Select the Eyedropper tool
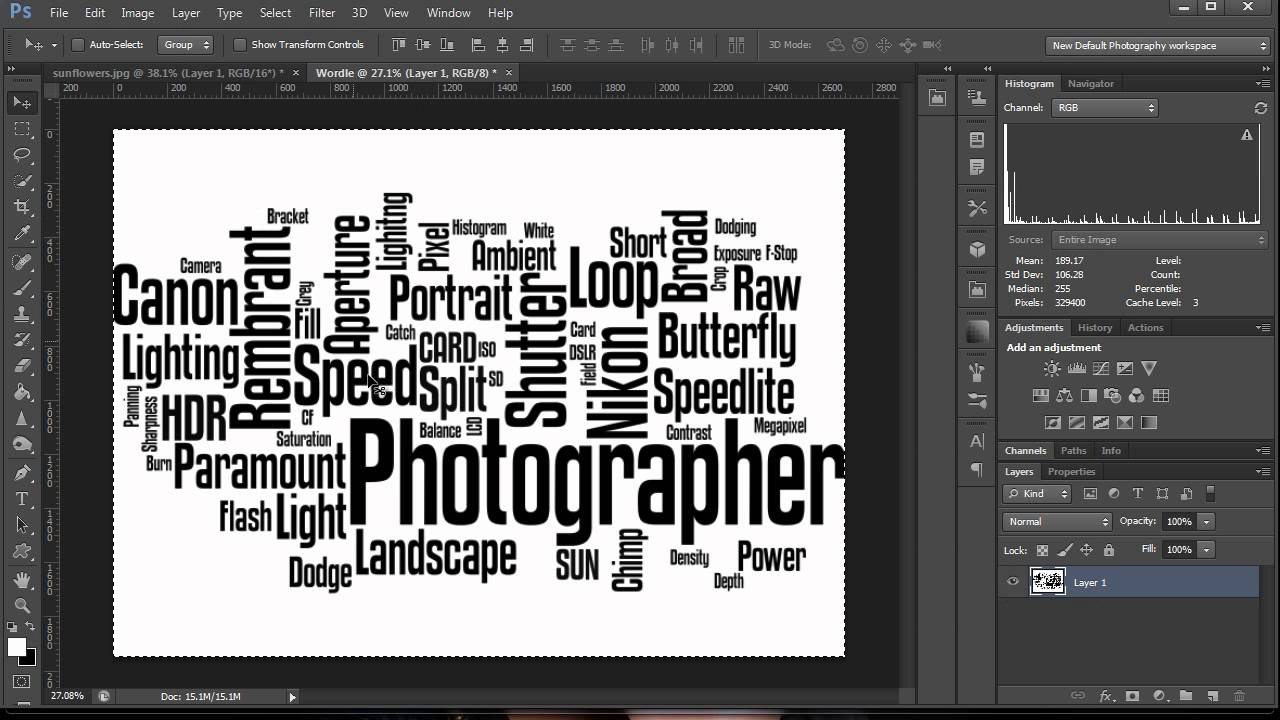 tap(22, 234)
